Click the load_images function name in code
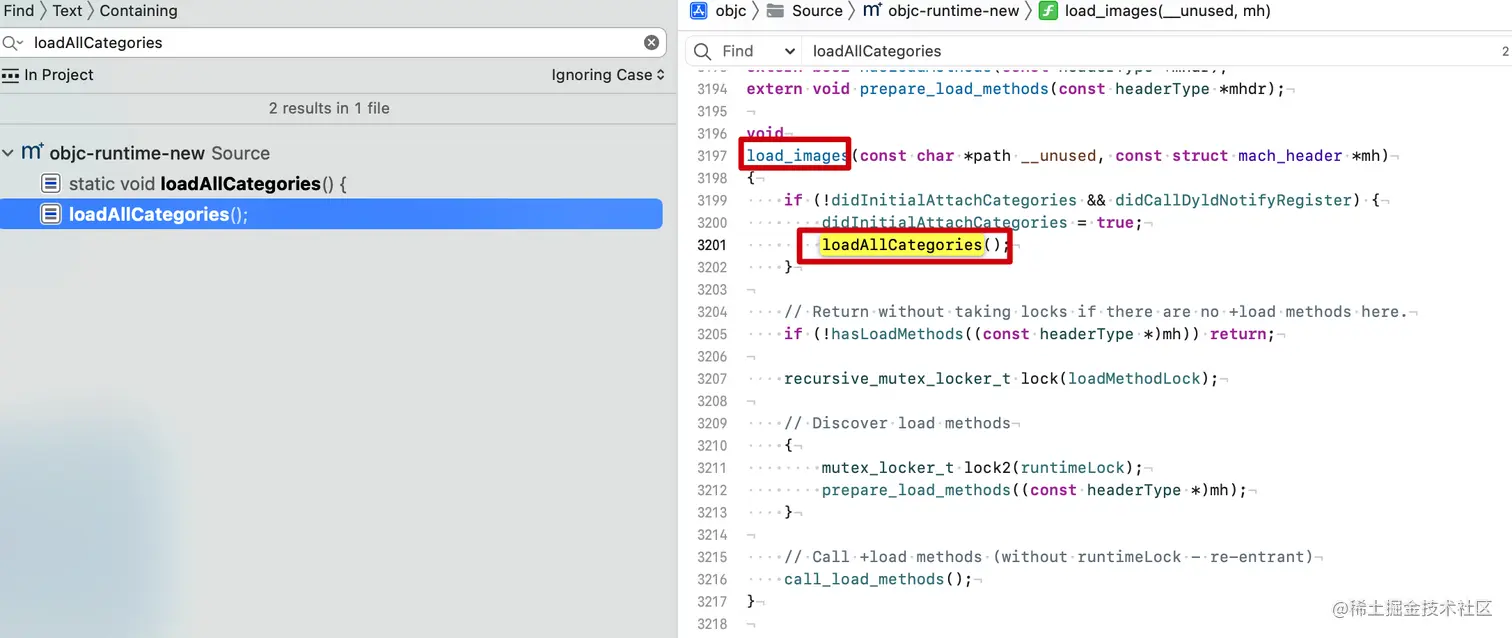This screenshot has width=1512, height=638. pyautogui.click(x=797, y=156)
